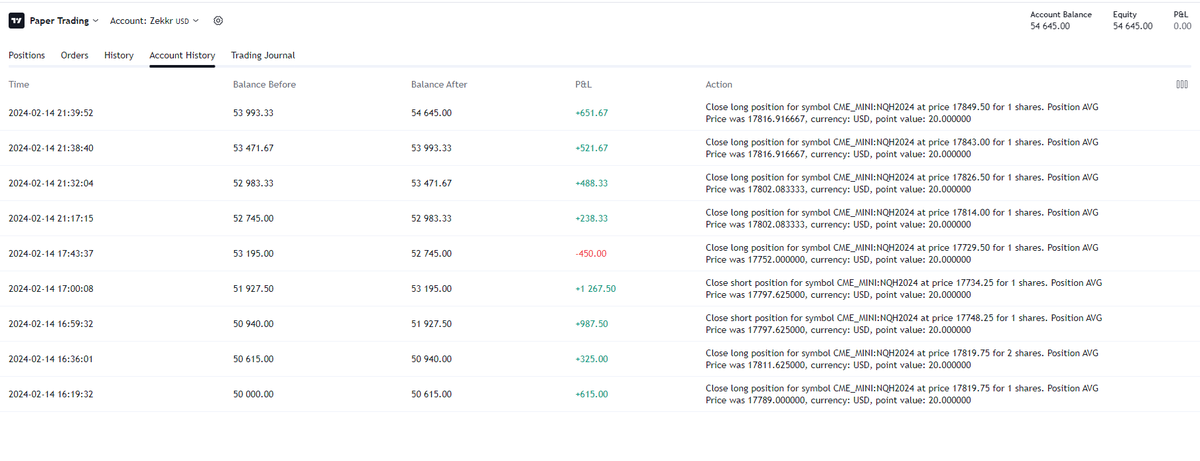Click the 53 993.33 Balance Before cell
Image resolution: width=1200 pixels, height=461 pixels.
(x=253, y=113)
